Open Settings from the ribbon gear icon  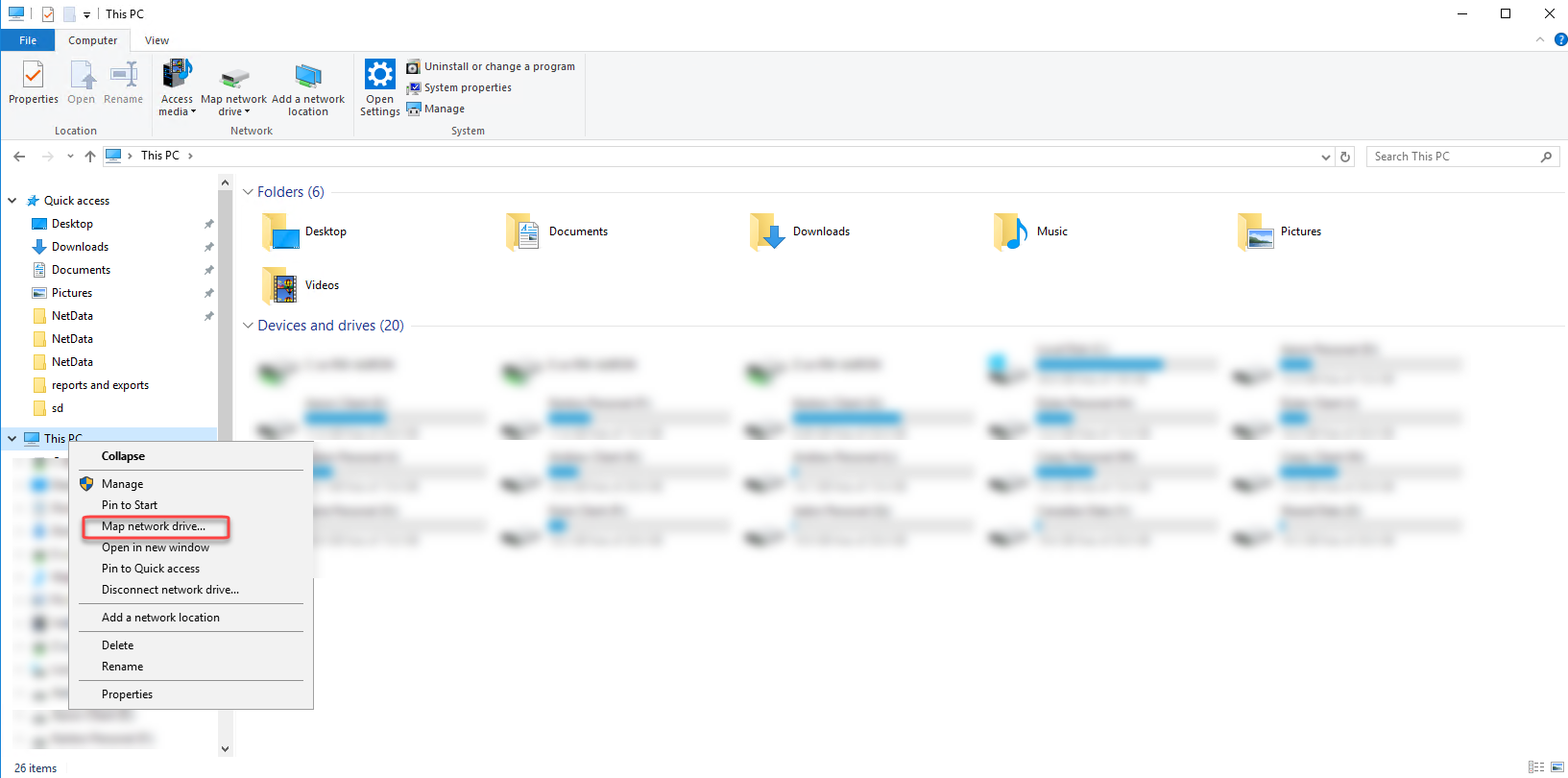[x=380, y=87]
